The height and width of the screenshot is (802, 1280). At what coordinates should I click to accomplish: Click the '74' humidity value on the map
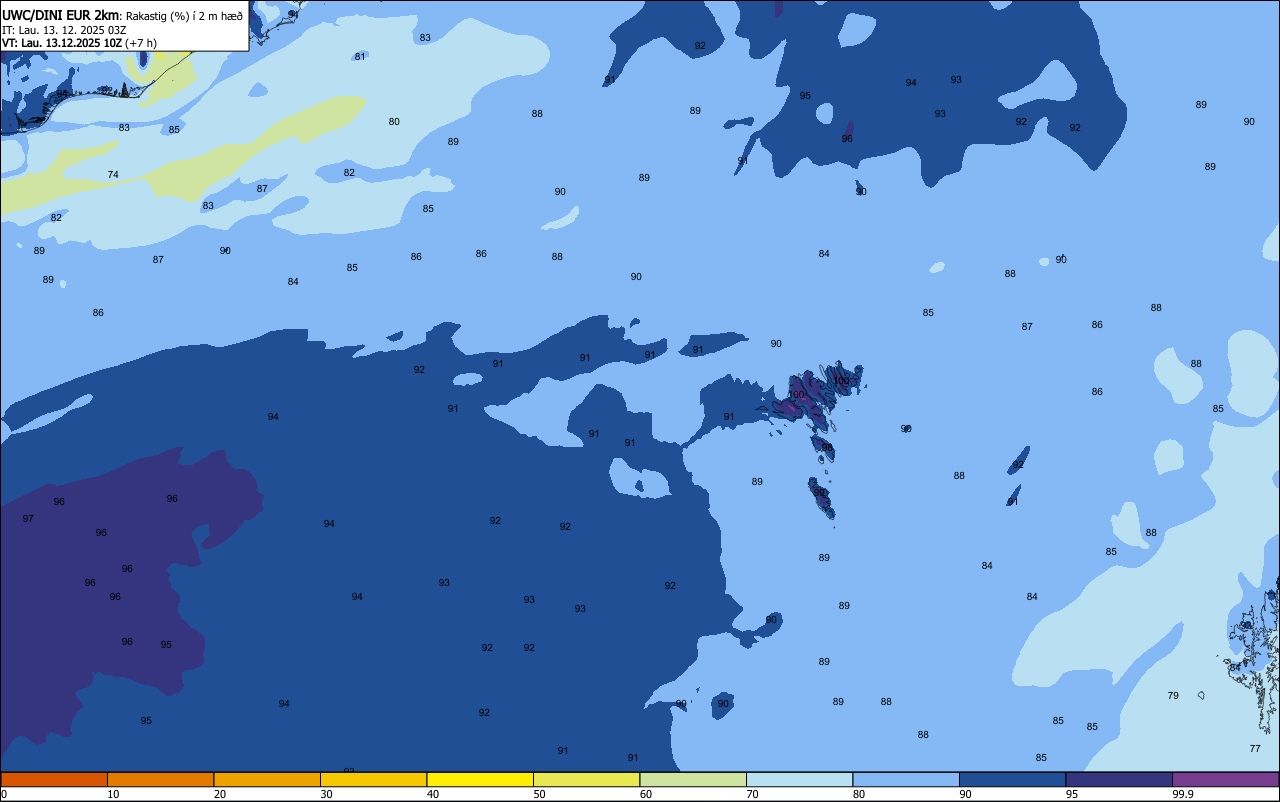pos(113,175)
